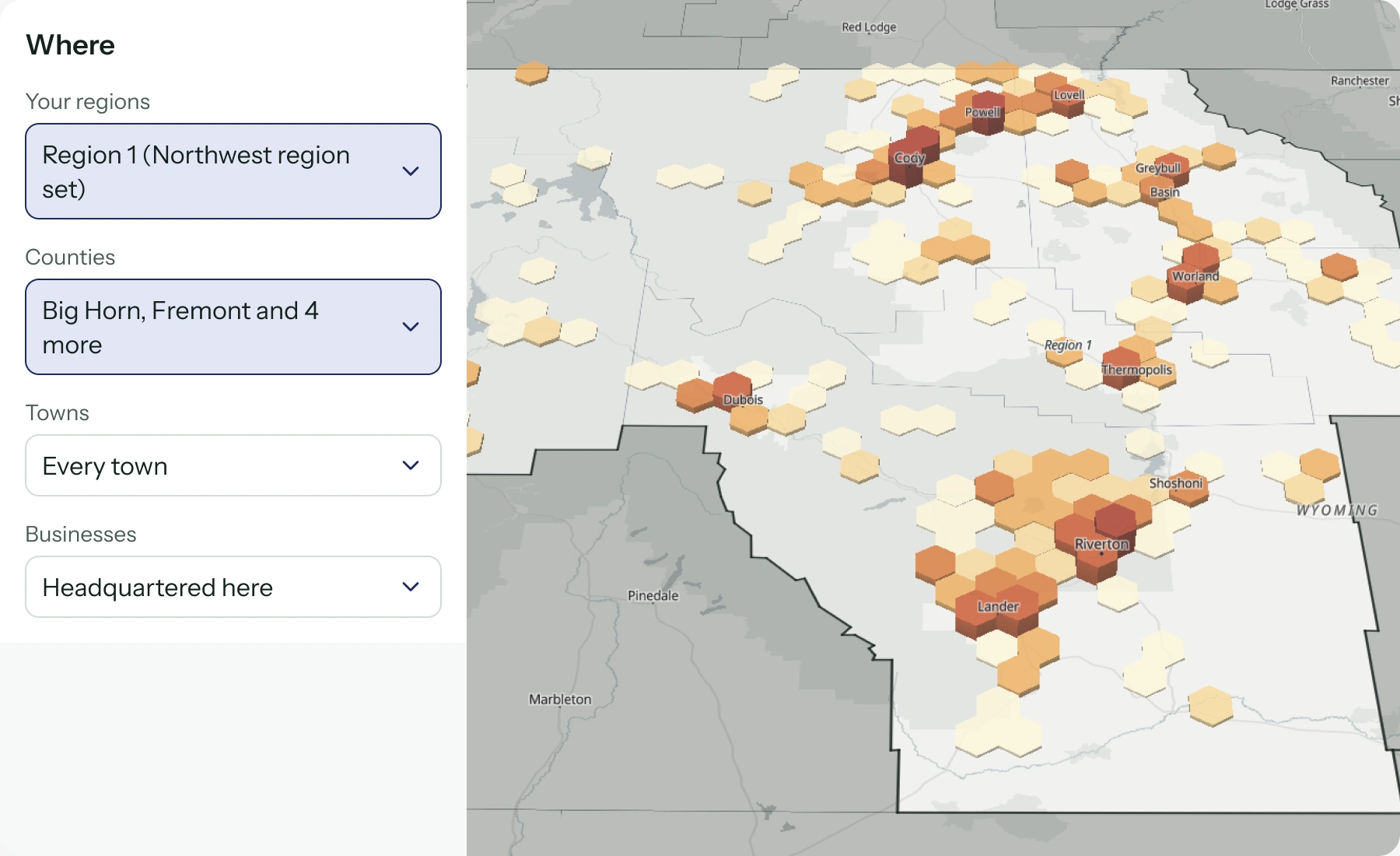Select the Ranchester map label
This screenshot has width=1400, height=856.
tap(1360, 81)
